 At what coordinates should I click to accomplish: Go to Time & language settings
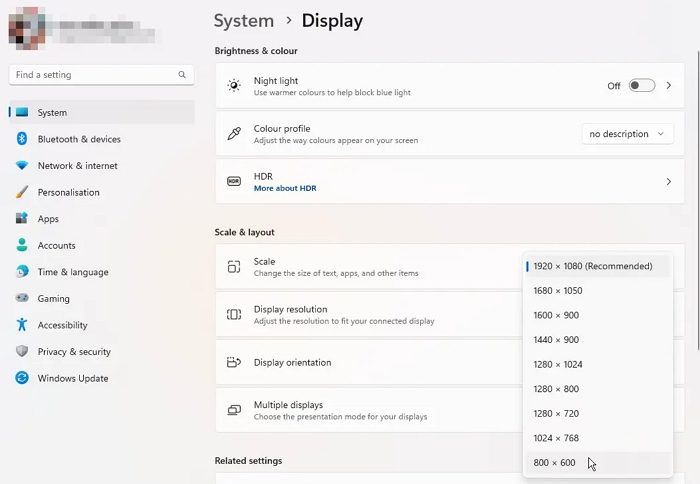pyautogui.click(x=102, y=272)
